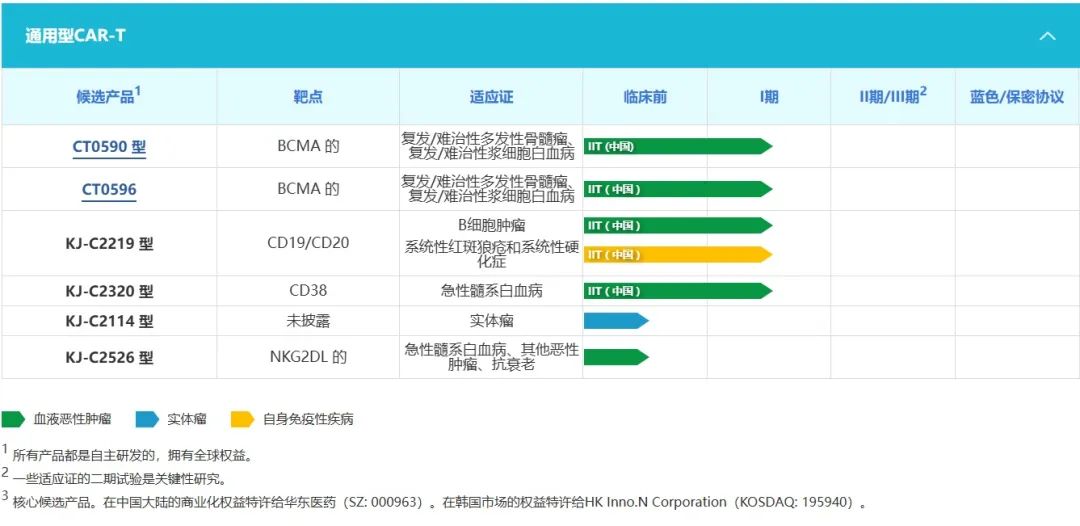Click the blue 实体瘤 legend icon
The width and height of the screenshot is (1080, 526).
(147, 419)
